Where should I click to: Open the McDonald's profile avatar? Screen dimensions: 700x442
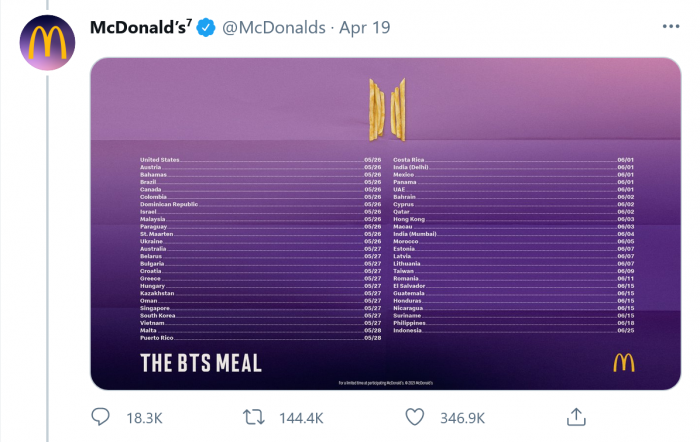pos(44,46)
